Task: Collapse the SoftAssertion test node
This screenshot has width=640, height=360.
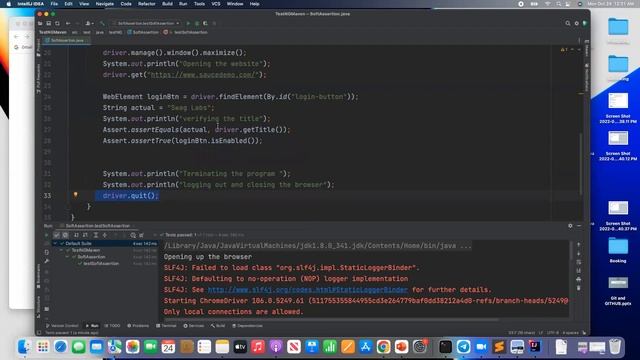Action: click(67, 257)
